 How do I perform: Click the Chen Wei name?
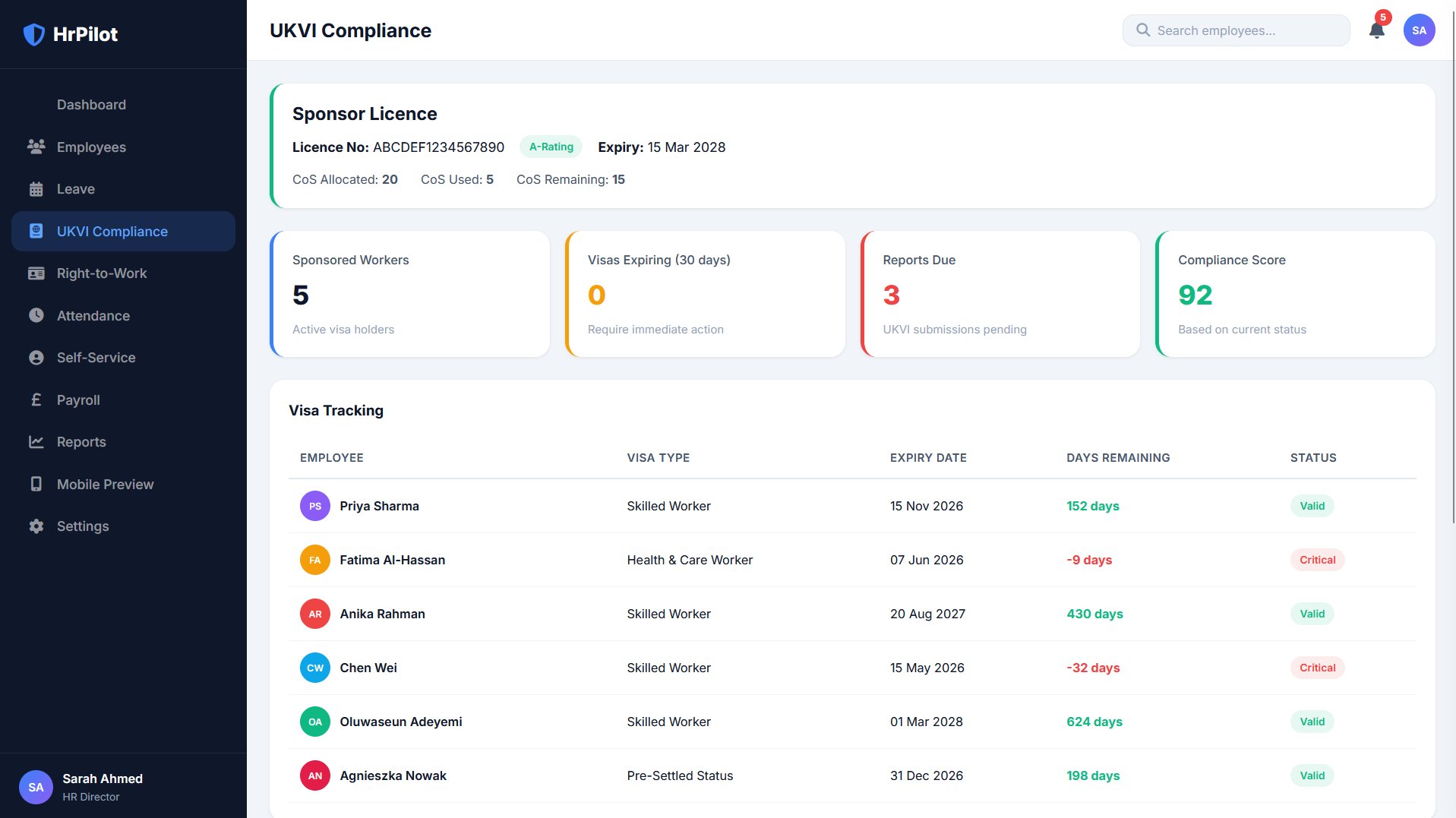tap(368, 668)
